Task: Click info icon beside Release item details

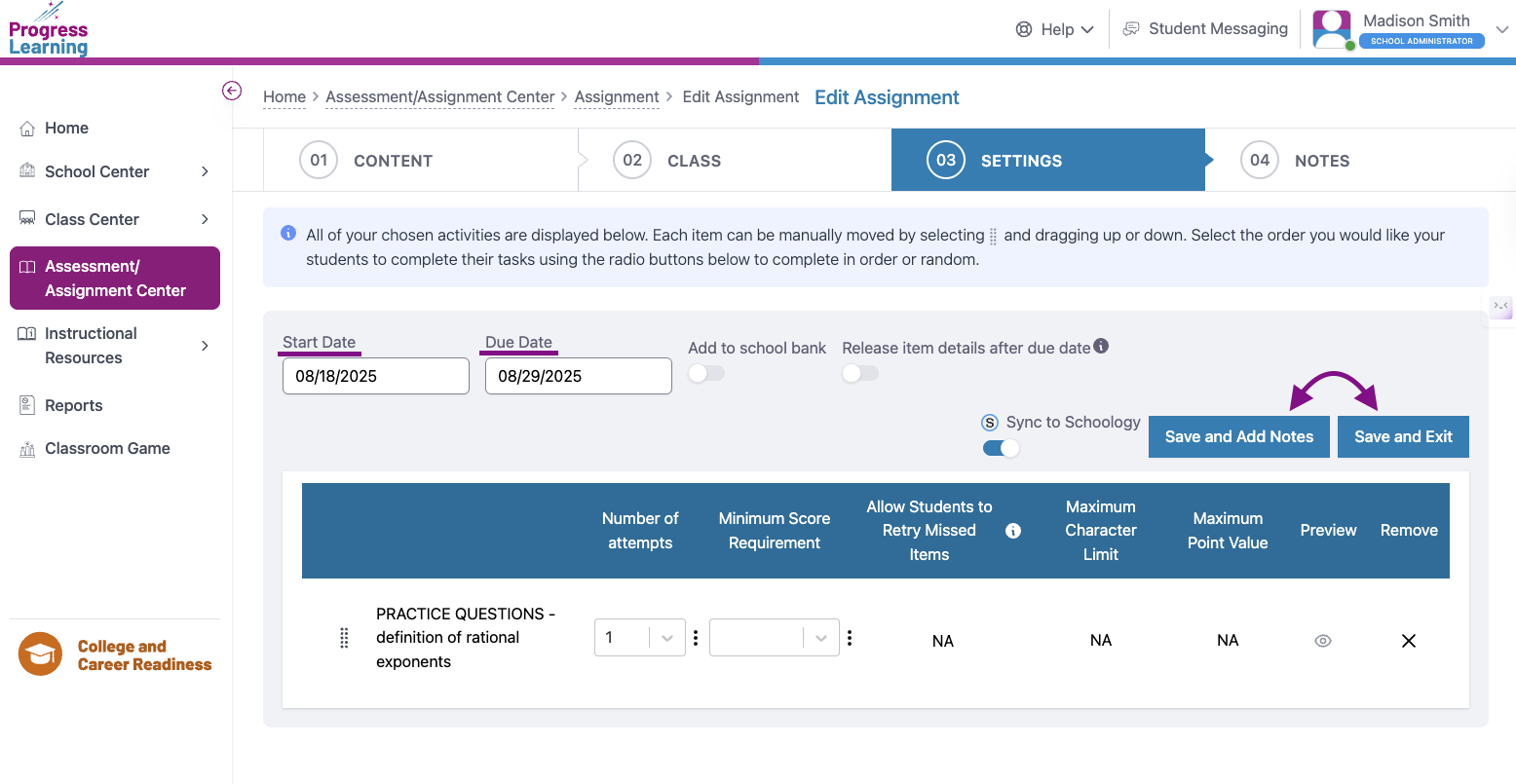Action: coord(1101,346)
